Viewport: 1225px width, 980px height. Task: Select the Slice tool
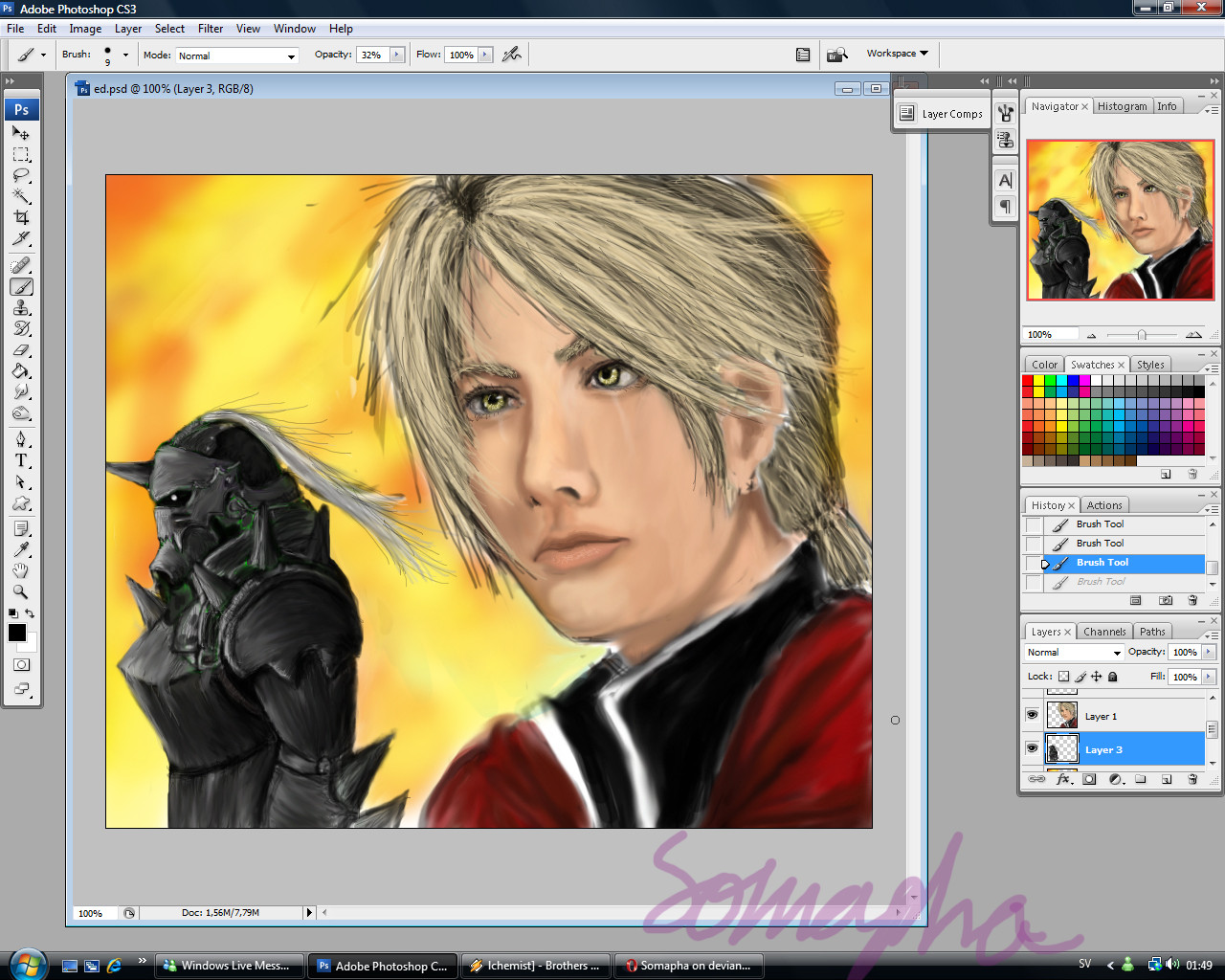(21, 239)
